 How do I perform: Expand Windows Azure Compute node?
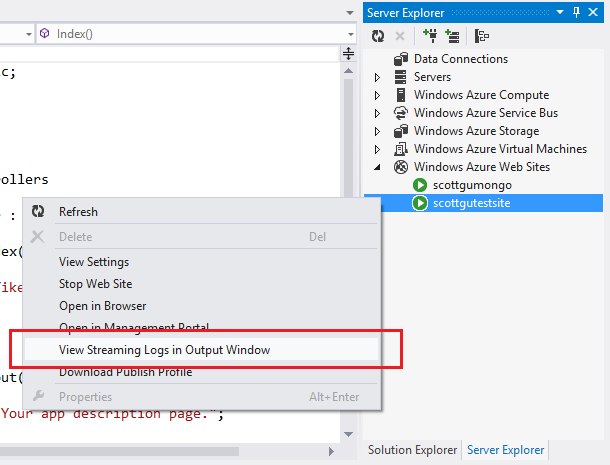[377, 95]
